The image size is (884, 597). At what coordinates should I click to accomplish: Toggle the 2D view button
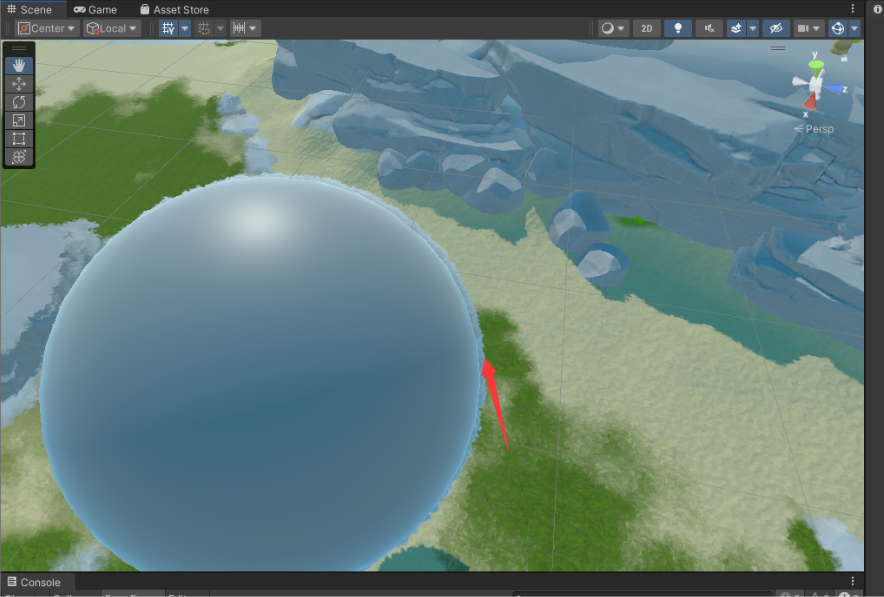(647, 28)
